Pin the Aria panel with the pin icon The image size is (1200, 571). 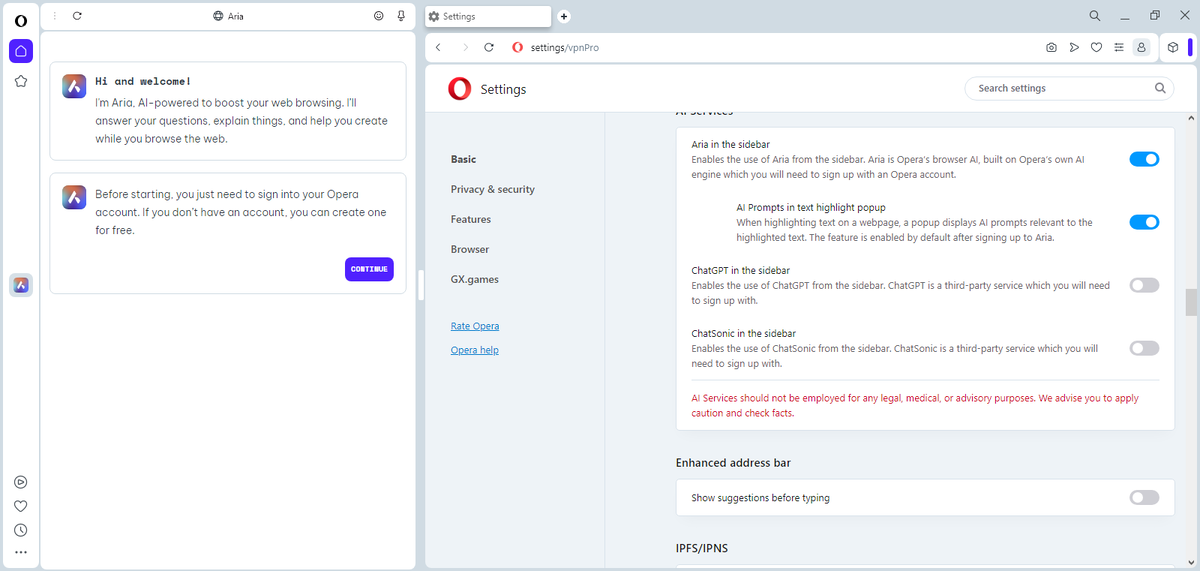[401, 16]
